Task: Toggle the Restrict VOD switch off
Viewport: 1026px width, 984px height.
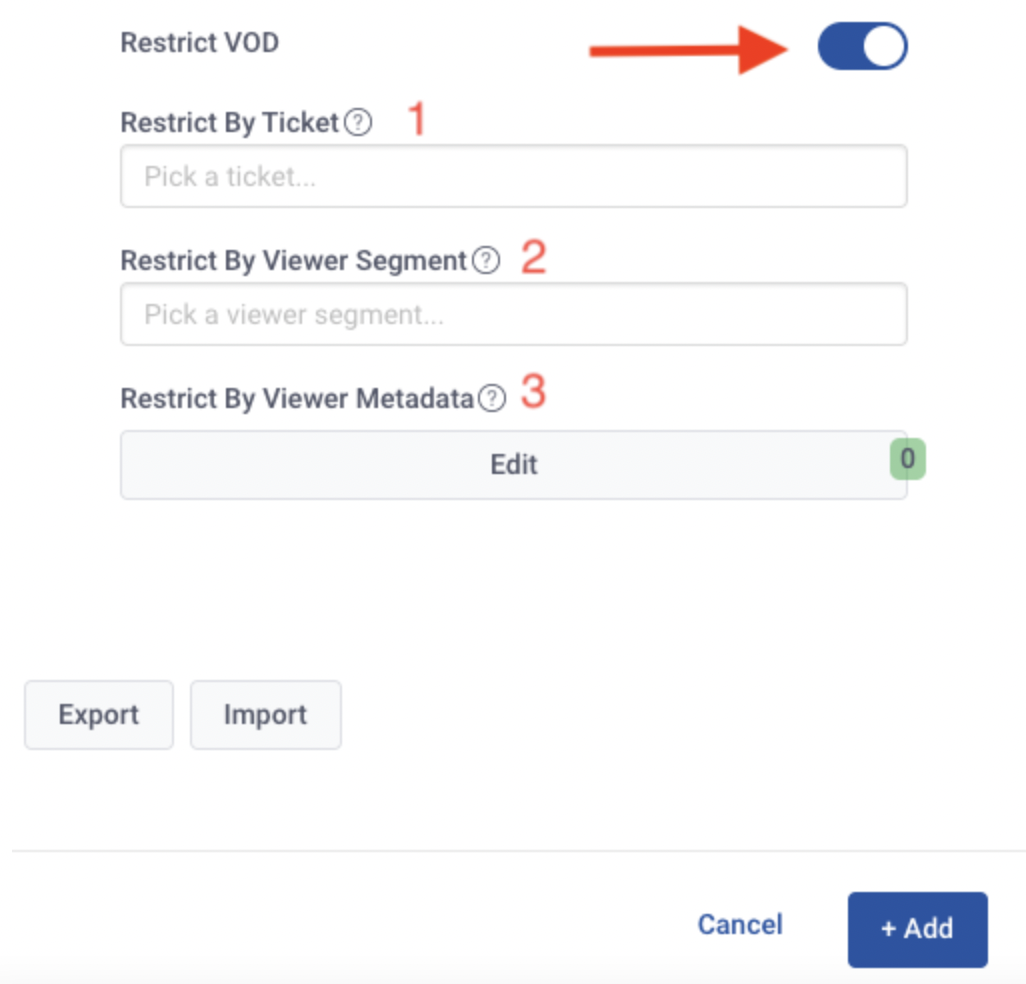Action: [x=862, y=46]
